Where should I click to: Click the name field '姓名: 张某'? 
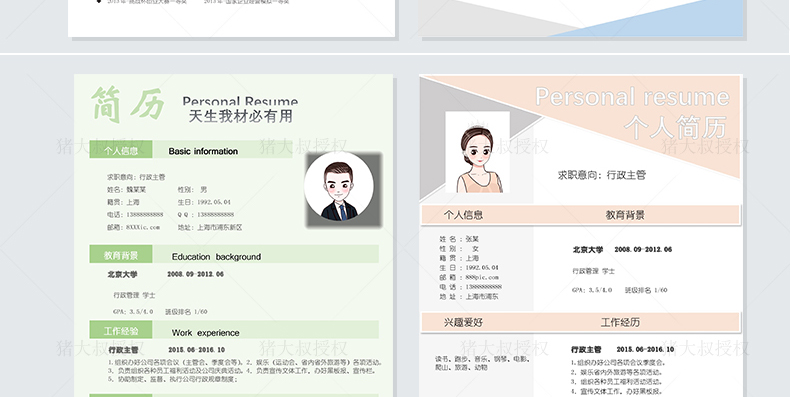point(459,239)
